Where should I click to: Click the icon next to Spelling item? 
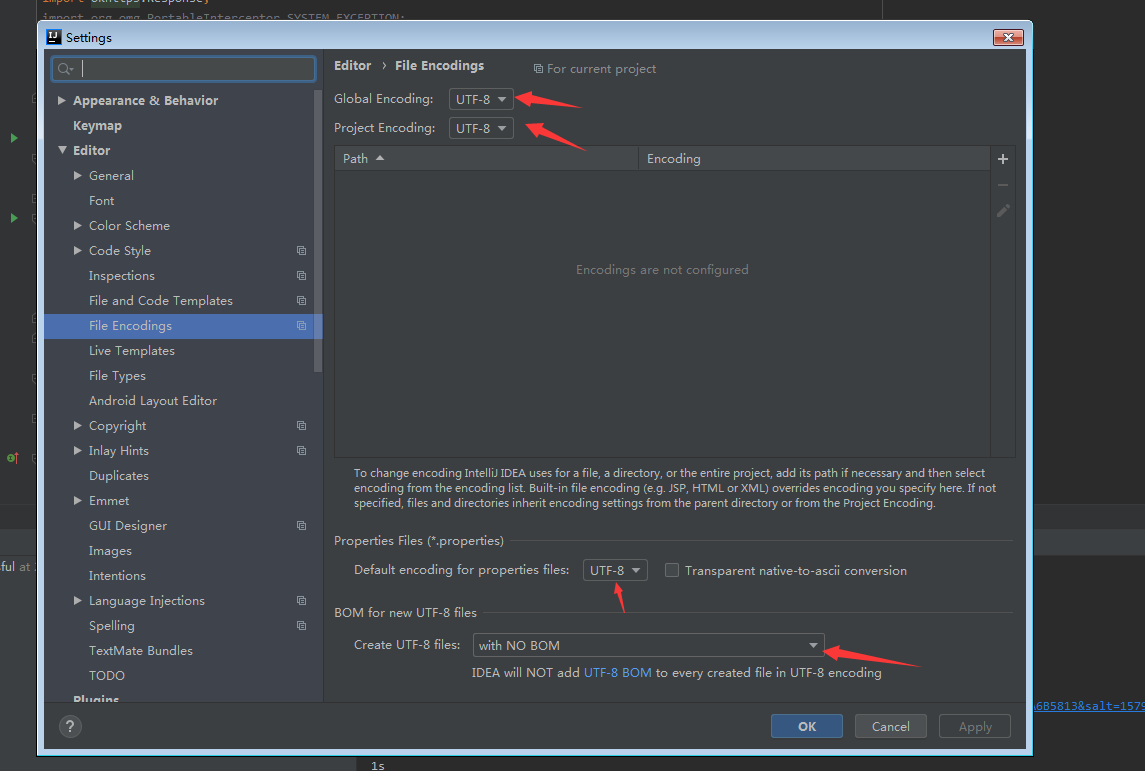[x=301, y=625]
